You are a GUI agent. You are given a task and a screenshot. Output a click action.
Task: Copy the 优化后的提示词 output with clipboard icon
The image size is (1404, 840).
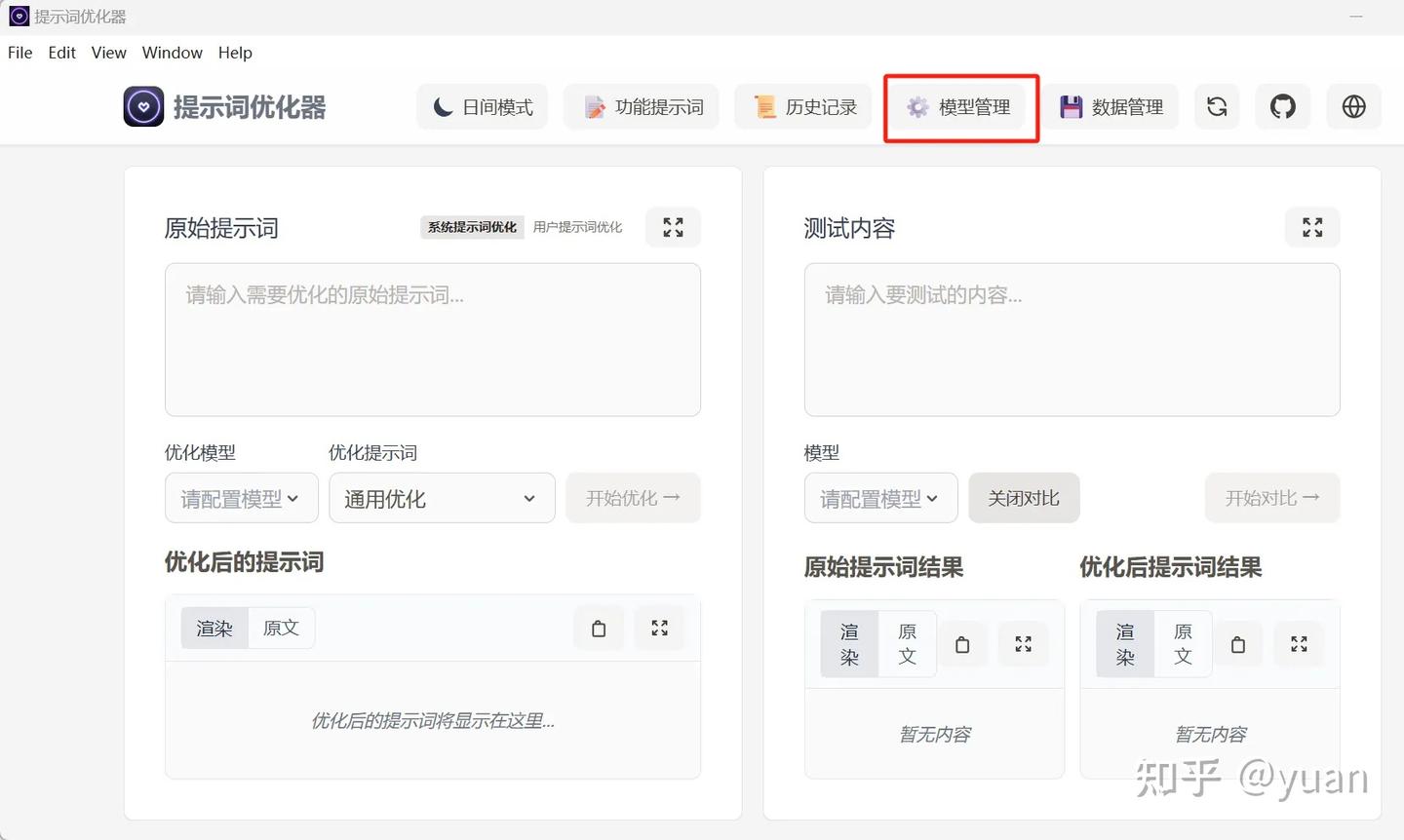click(x=599, y=629)
